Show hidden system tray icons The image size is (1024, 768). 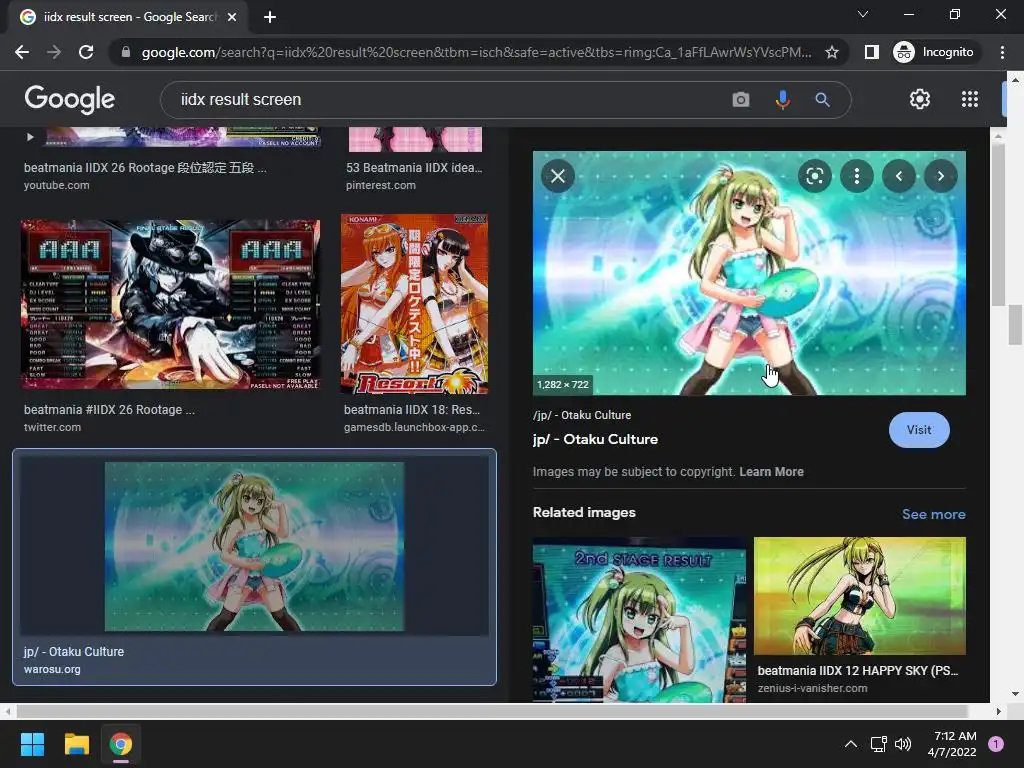[x=850, y=744]
